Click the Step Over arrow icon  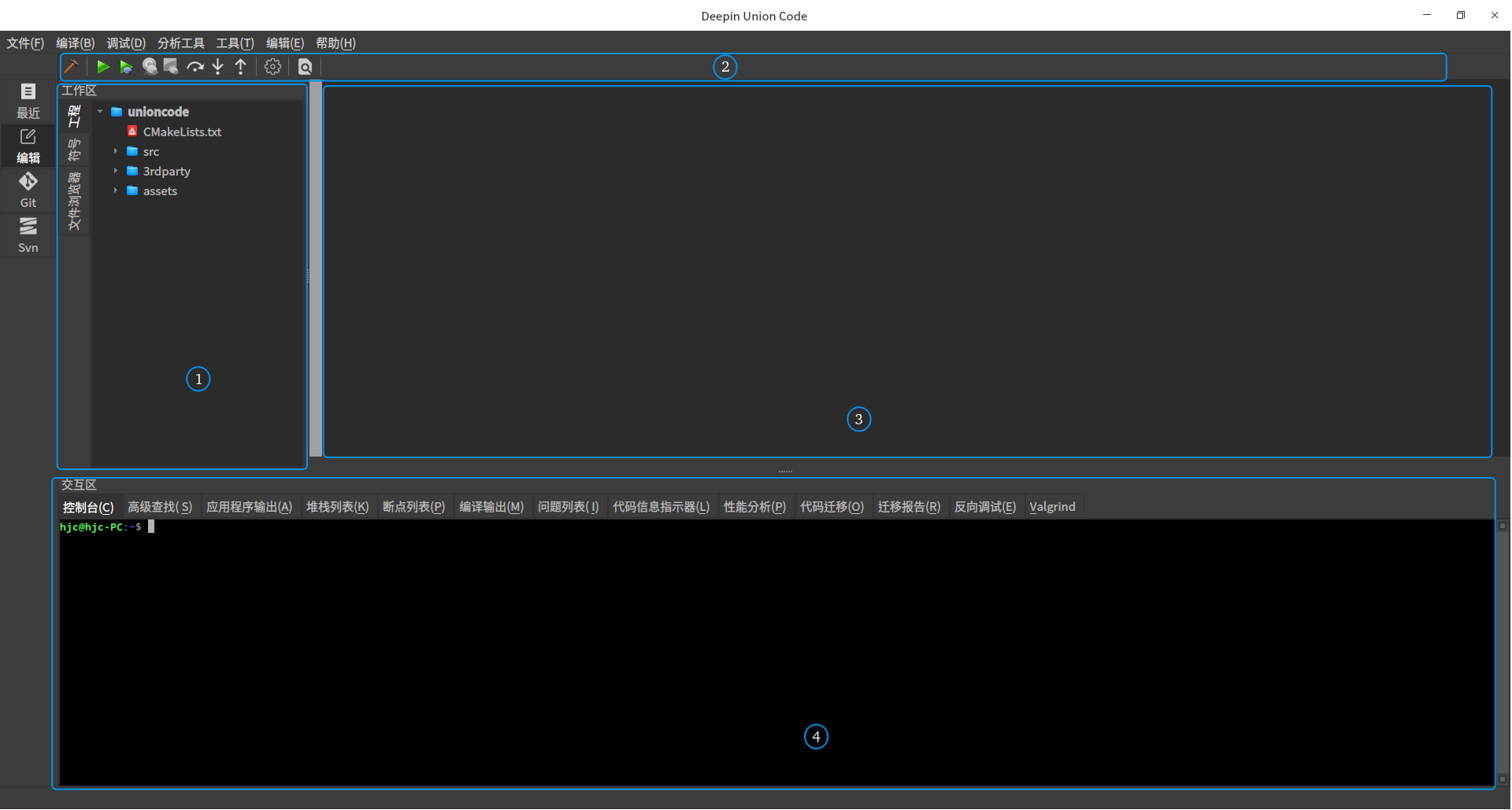(x=195, y=67)
